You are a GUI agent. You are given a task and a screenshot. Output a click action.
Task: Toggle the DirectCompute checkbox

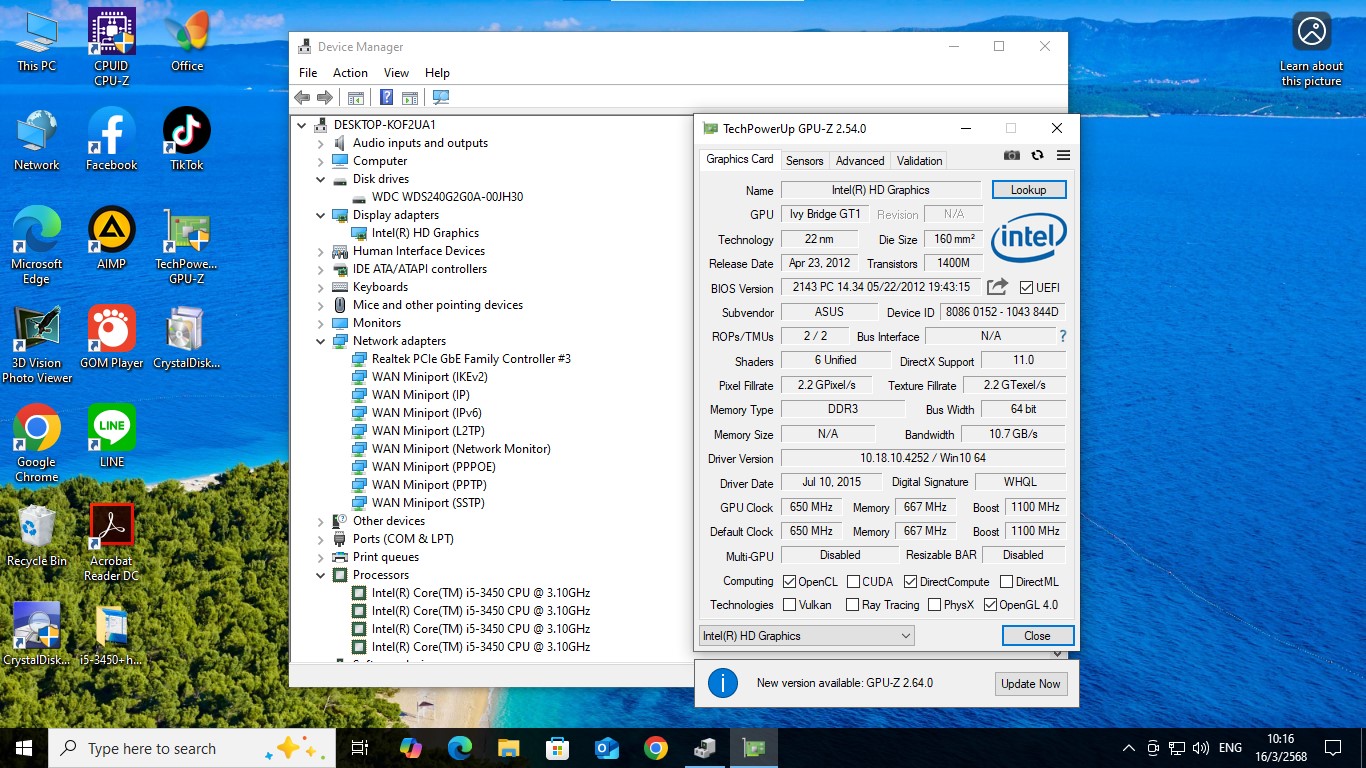click(910, 582)
